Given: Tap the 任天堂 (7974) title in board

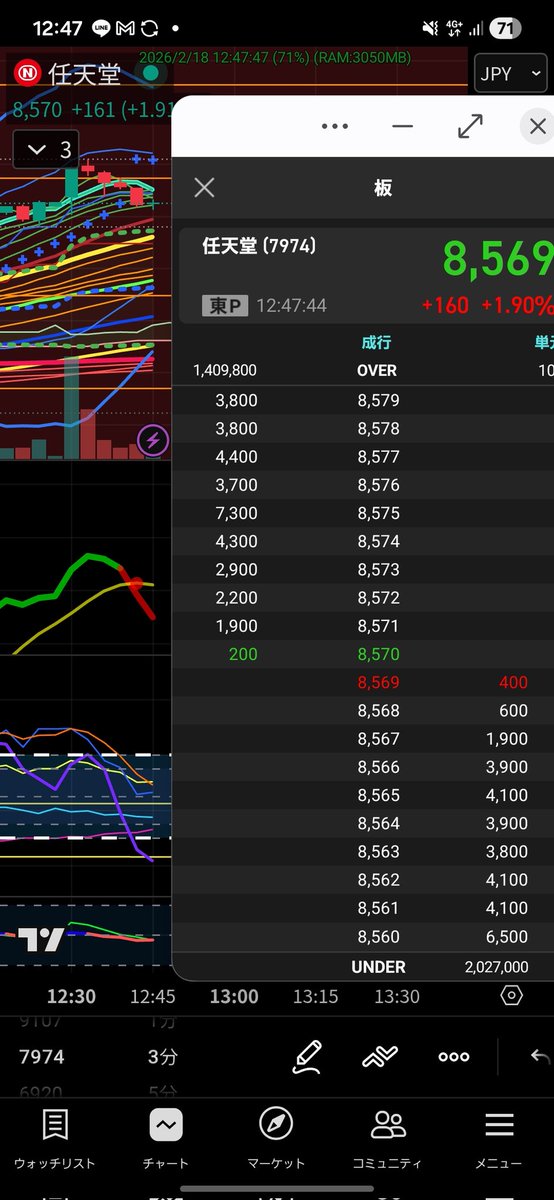Looking at the screenshot, I should click(259, 245).
